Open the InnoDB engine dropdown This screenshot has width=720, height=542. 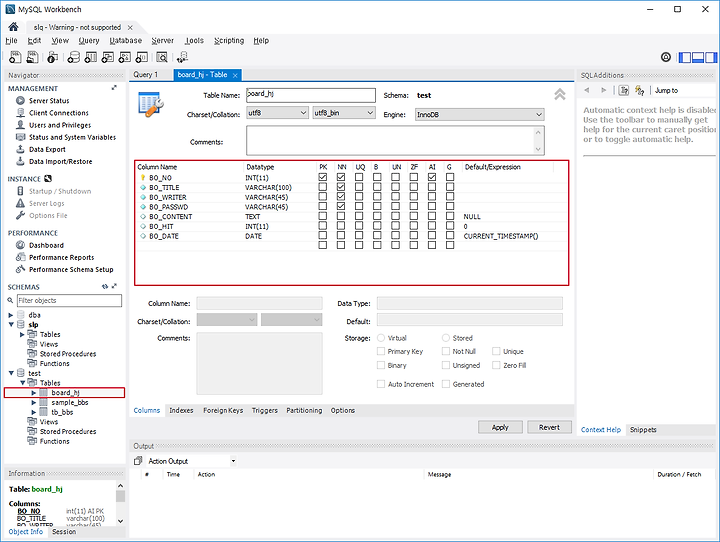click(x=480, y=114)
